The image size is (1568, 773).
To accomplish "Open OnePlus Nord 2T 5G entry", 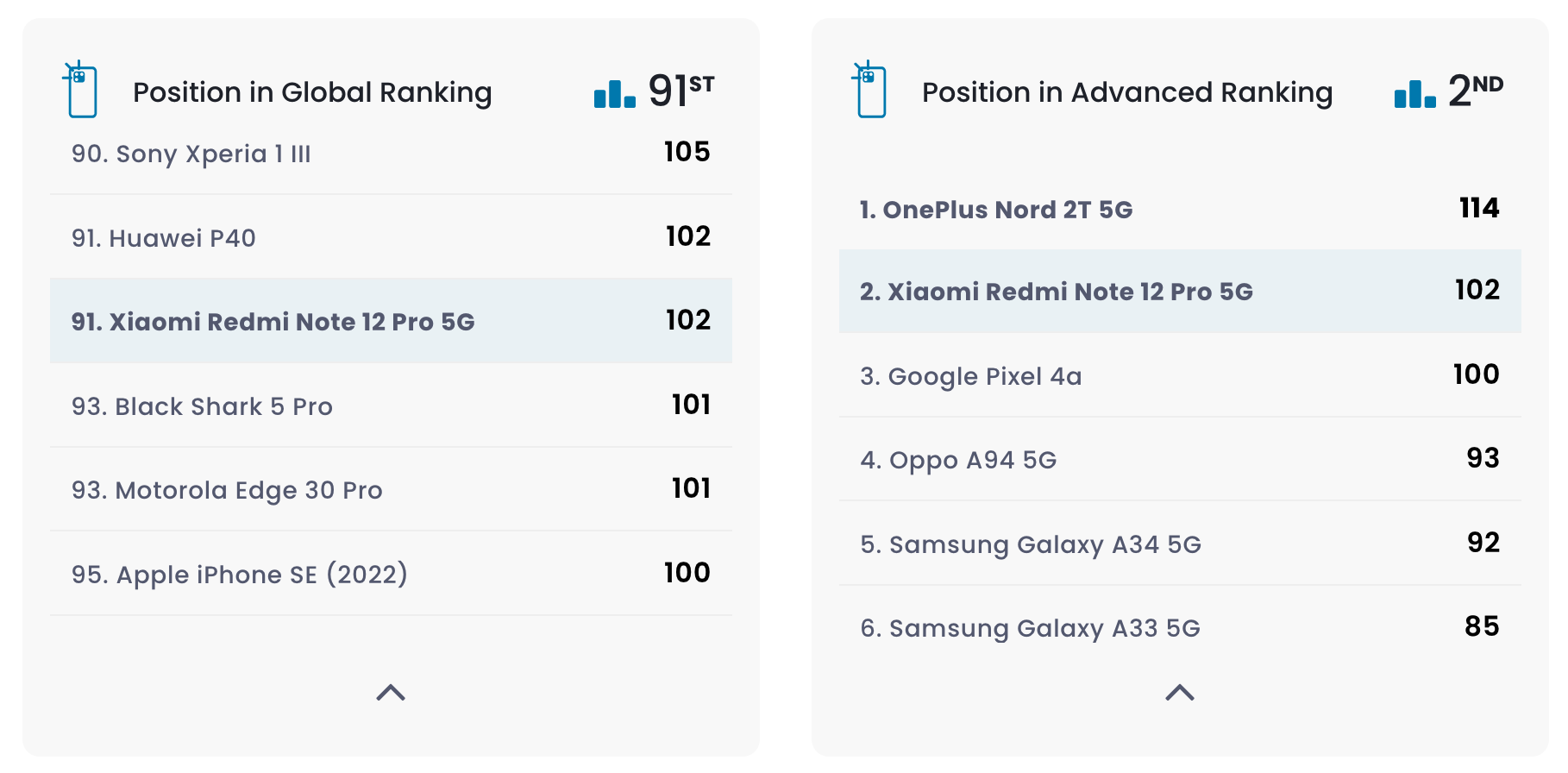I will coord(995,210).
